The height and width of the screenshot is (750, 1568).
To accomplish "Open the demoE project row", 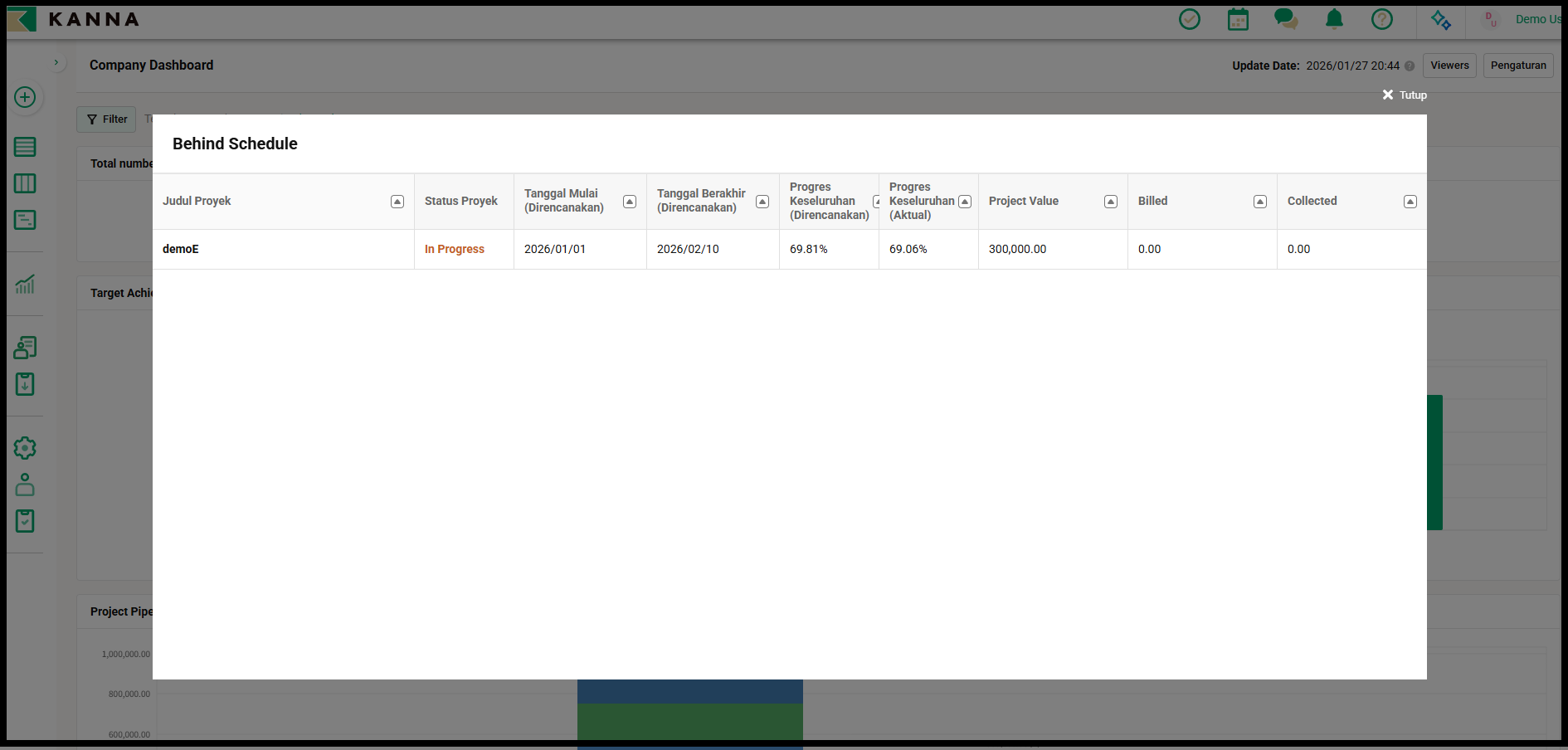I will pyautogui.click(x=181, y=249).
